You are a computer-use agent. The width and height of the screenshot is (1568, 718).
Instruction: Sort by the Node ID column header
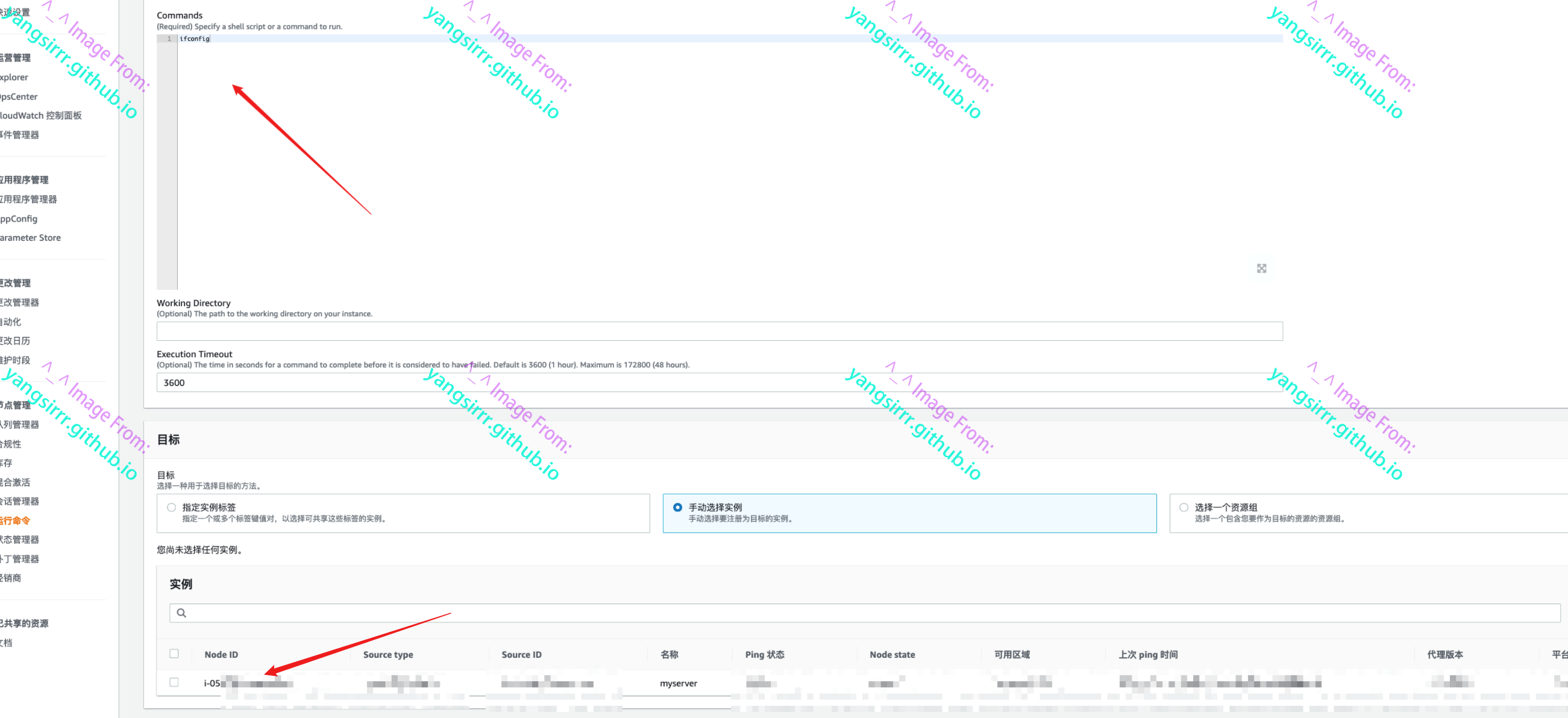[221, 654]
